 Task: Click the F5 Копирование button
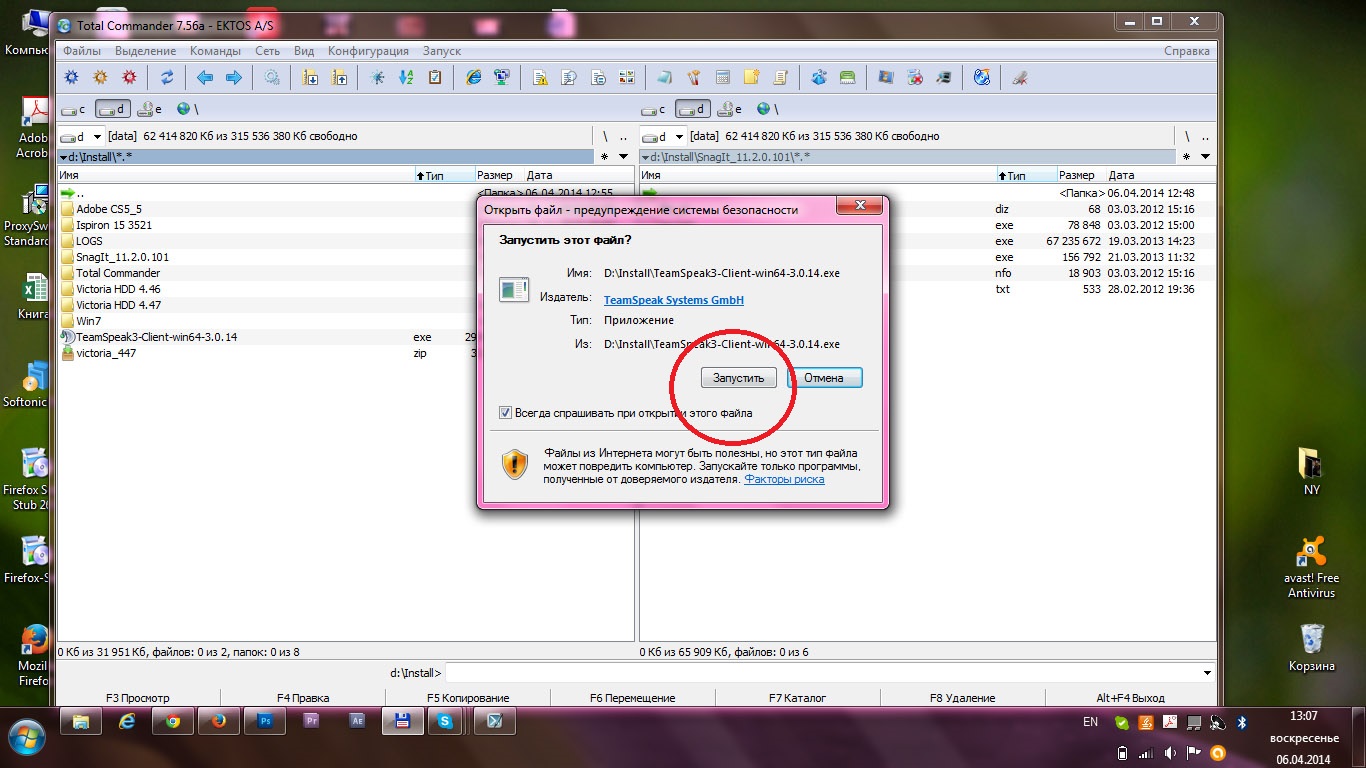[468, 698]
